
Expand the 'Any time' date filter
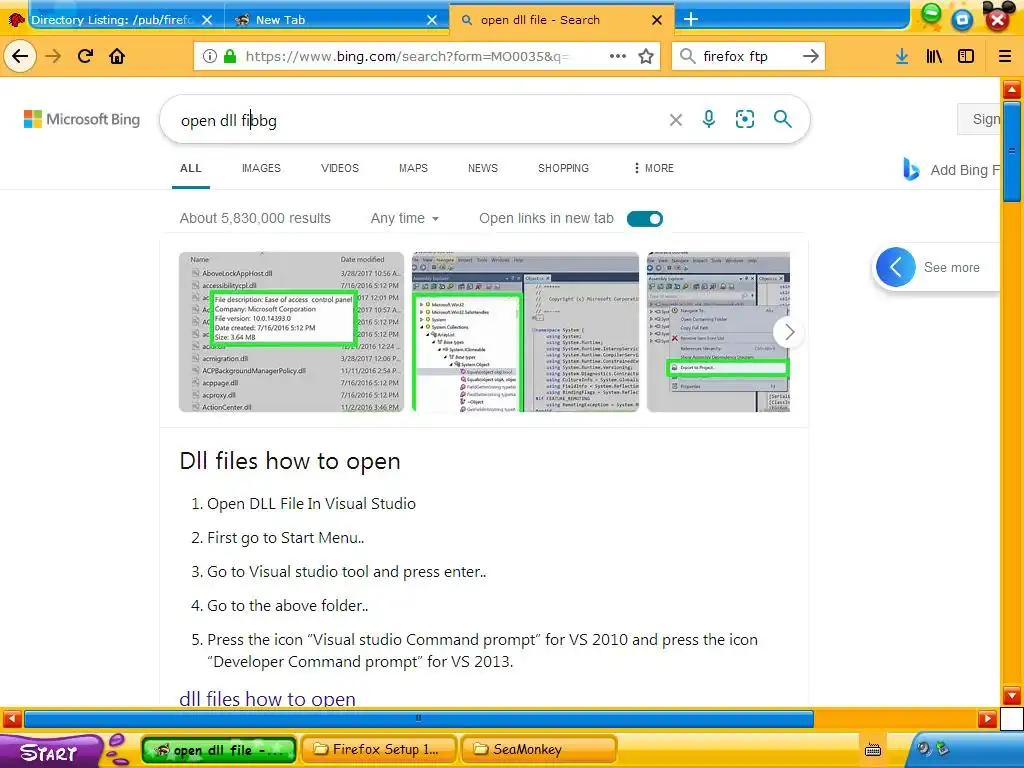[x=404, y=218]
